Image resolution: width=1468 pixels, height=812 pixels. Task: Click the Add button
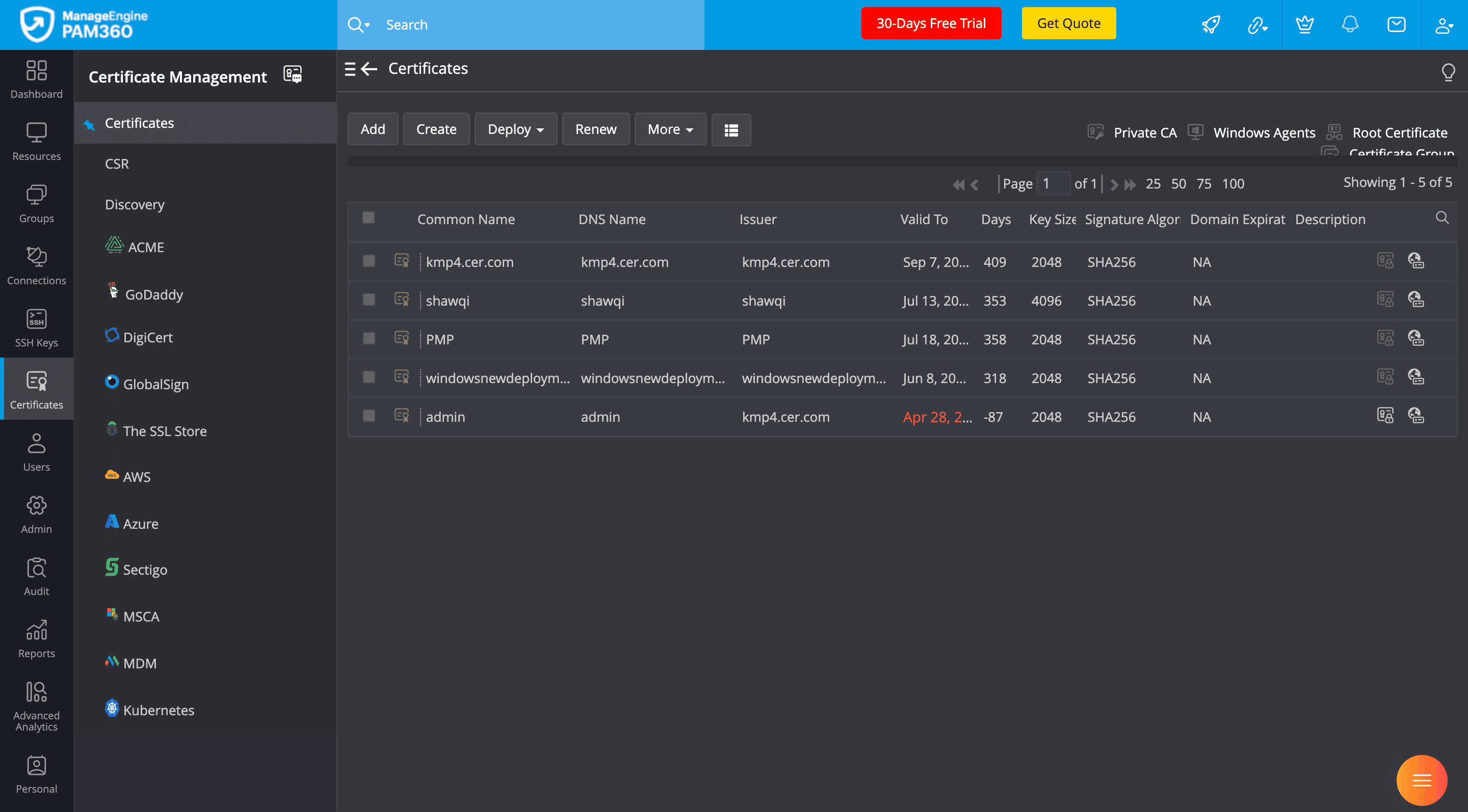coord(373,129)
